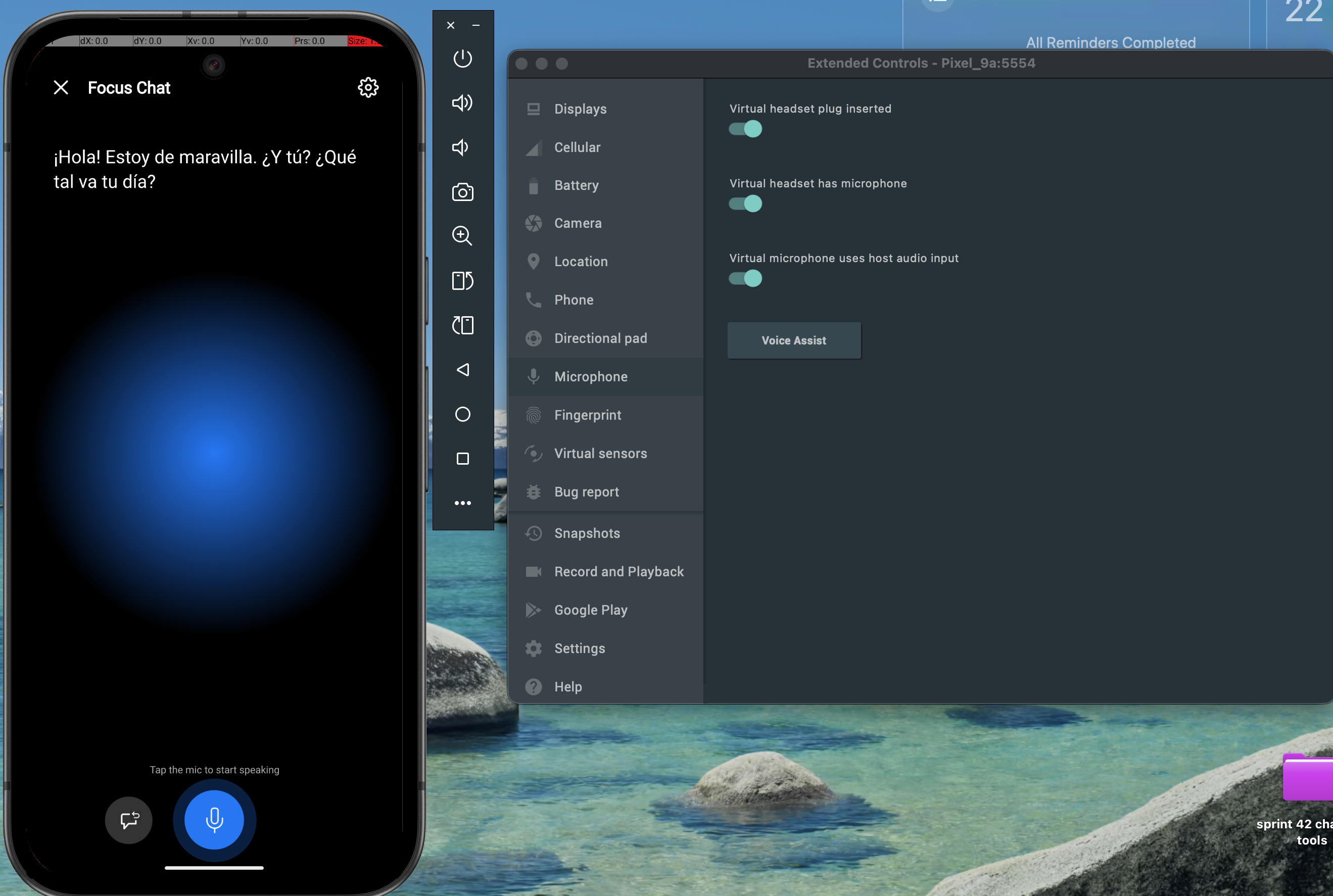
Task: Click the emulator power button
Action: pos(462,59)
